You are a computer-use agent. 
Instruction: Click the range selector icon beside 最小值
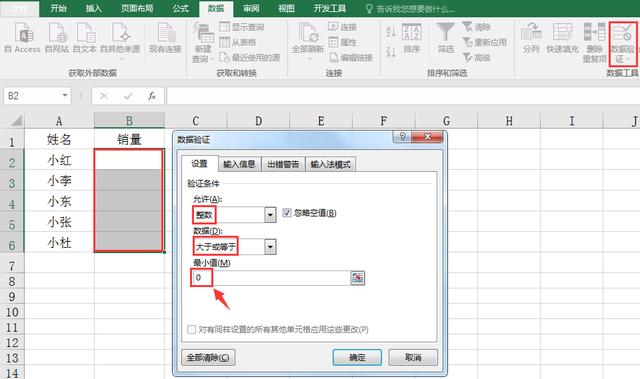[x=358, y=278]
